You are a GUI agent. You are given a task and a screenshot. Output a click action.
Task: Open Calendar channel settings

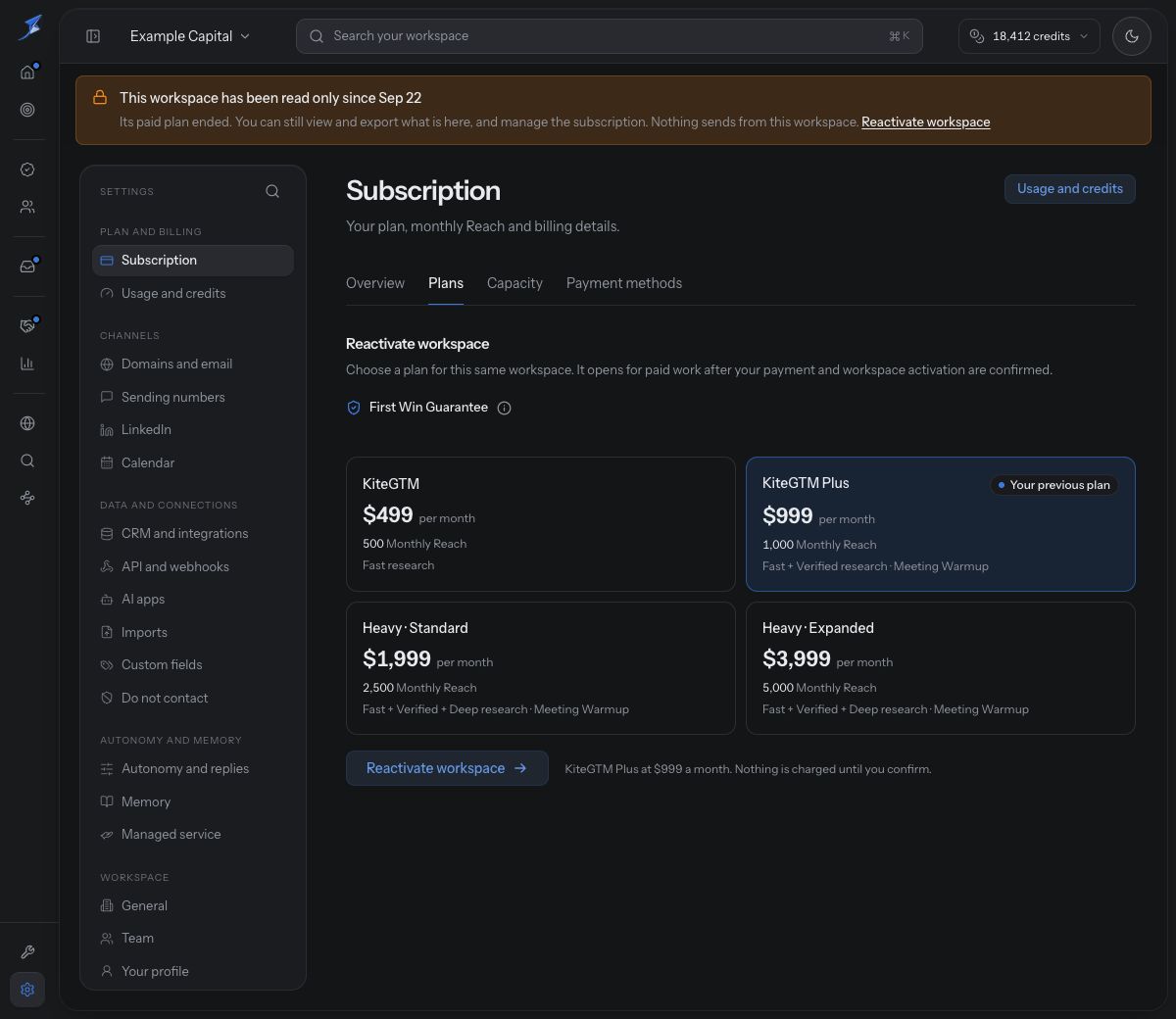pos(193,462)
